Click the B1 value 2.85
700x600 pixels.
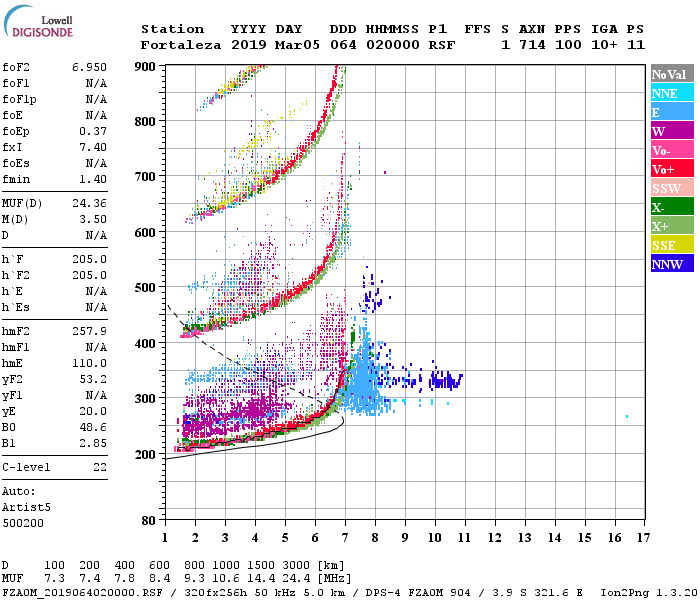point(93,443)
